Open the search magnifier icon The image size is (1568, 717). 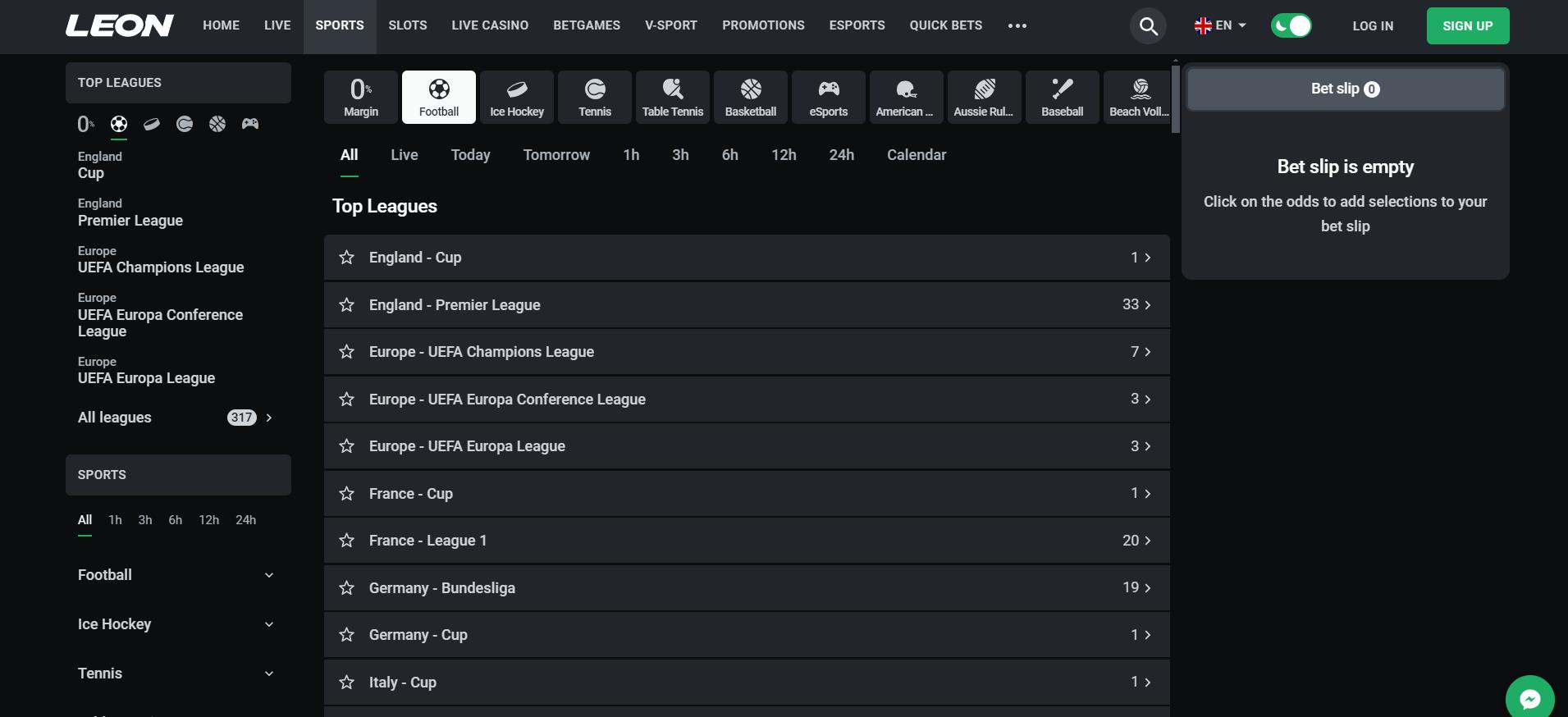(x=1149, y=26)
